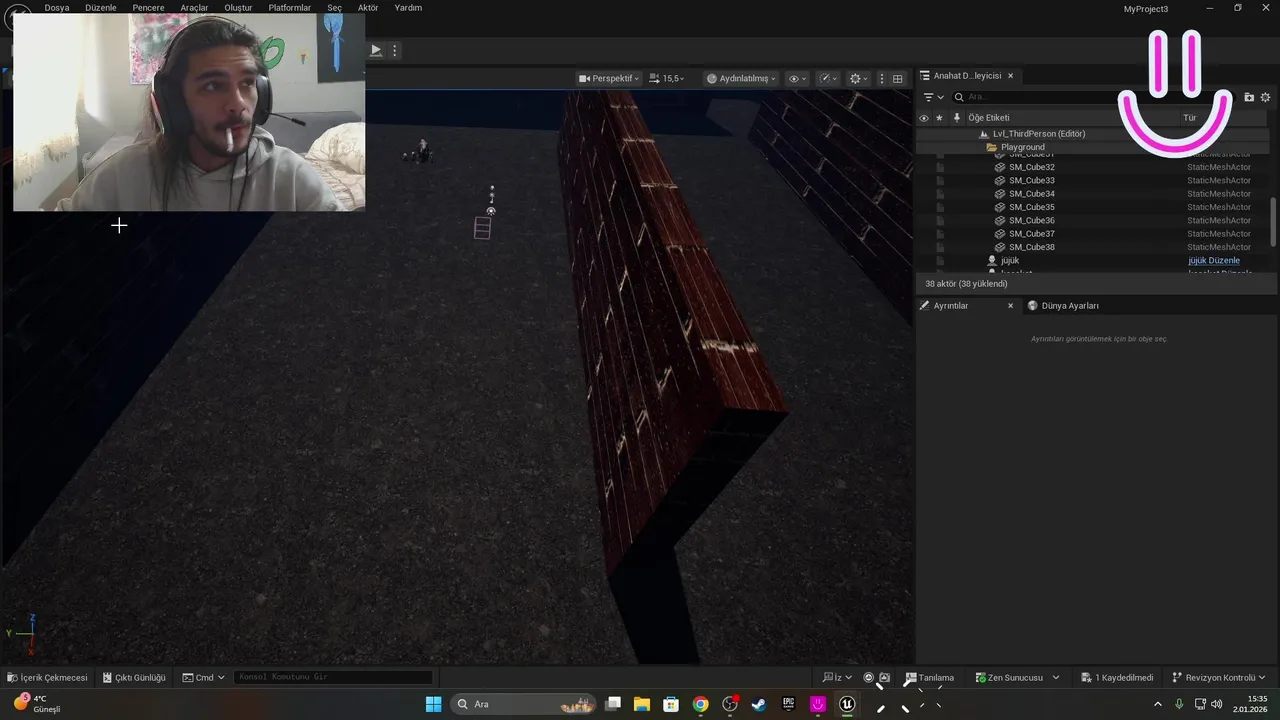
Task: Click the Unreal Engine taskbar icon
Action: click(x=847, y=704)
